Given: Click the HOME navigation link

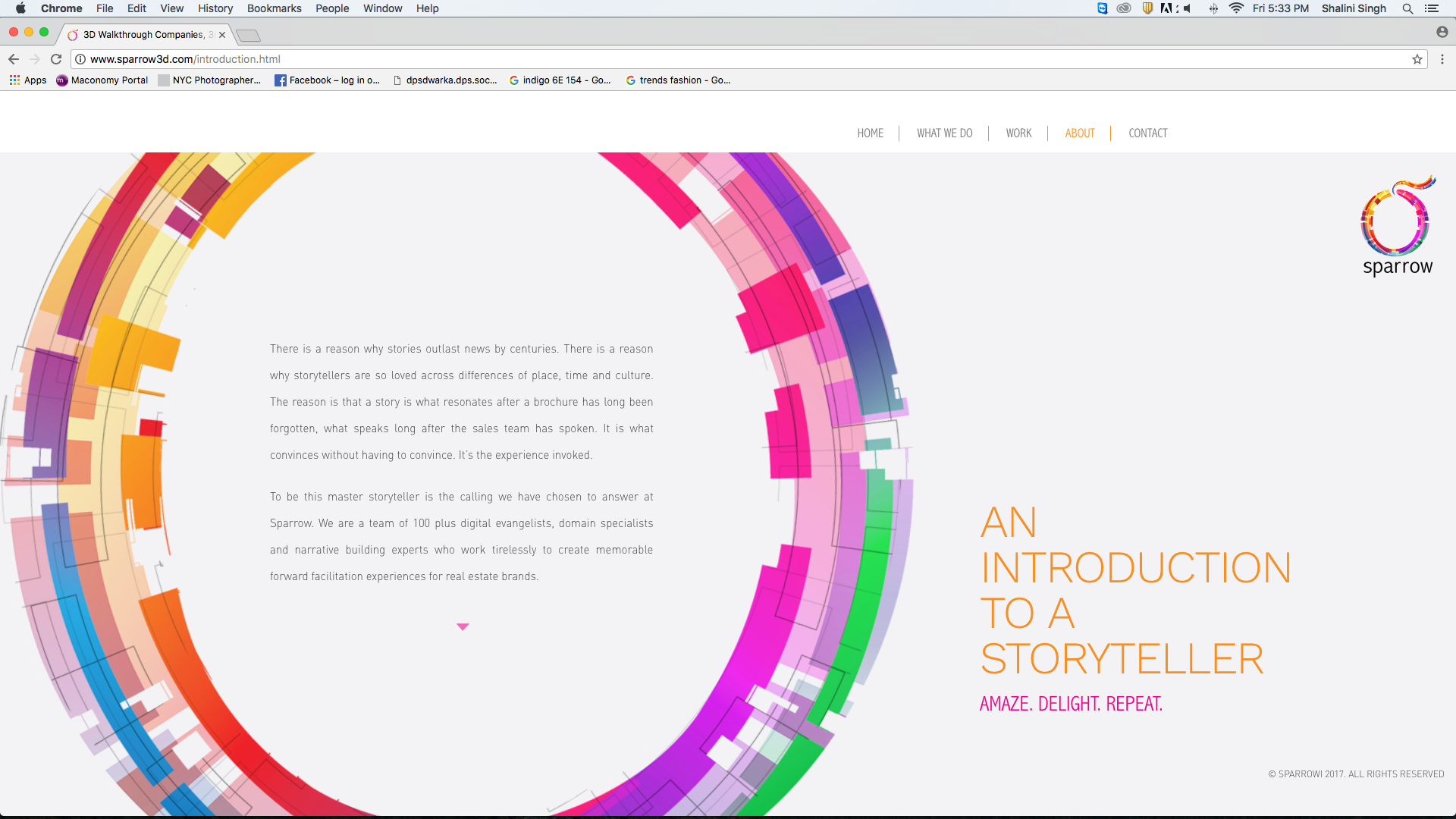Looking at the screenshot, I should pyautogui.click(x=870, y=133).
